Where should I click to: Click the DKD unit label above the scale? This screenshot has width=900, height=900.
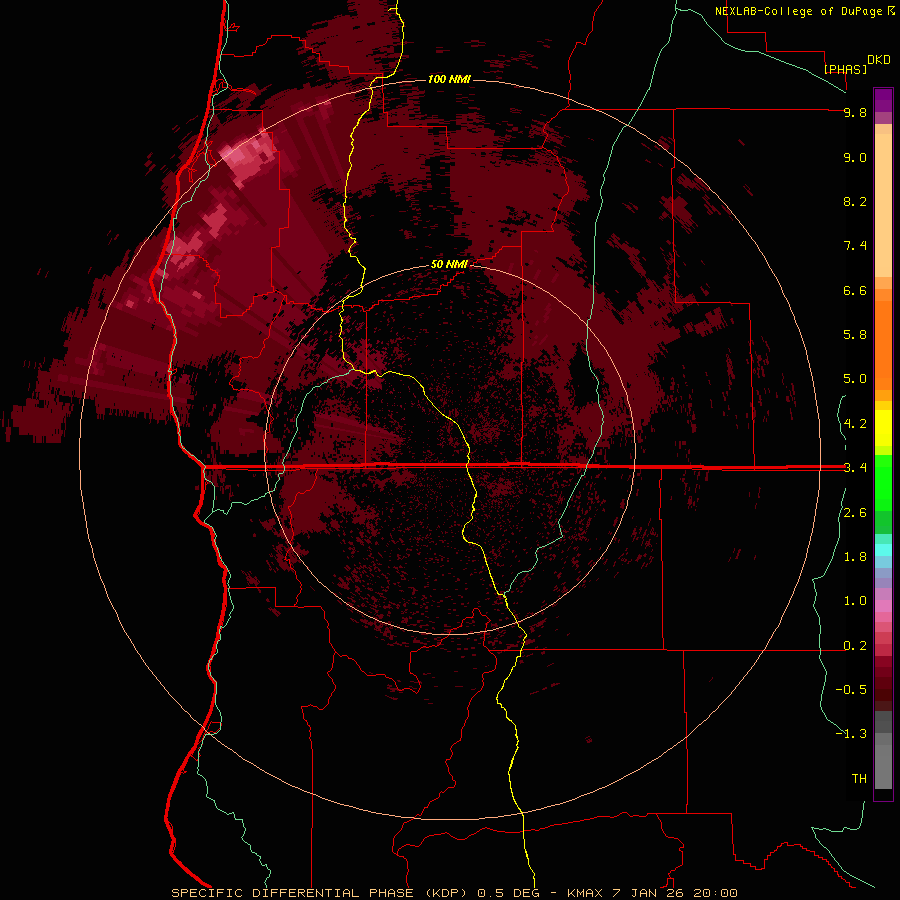coord(879,60)
